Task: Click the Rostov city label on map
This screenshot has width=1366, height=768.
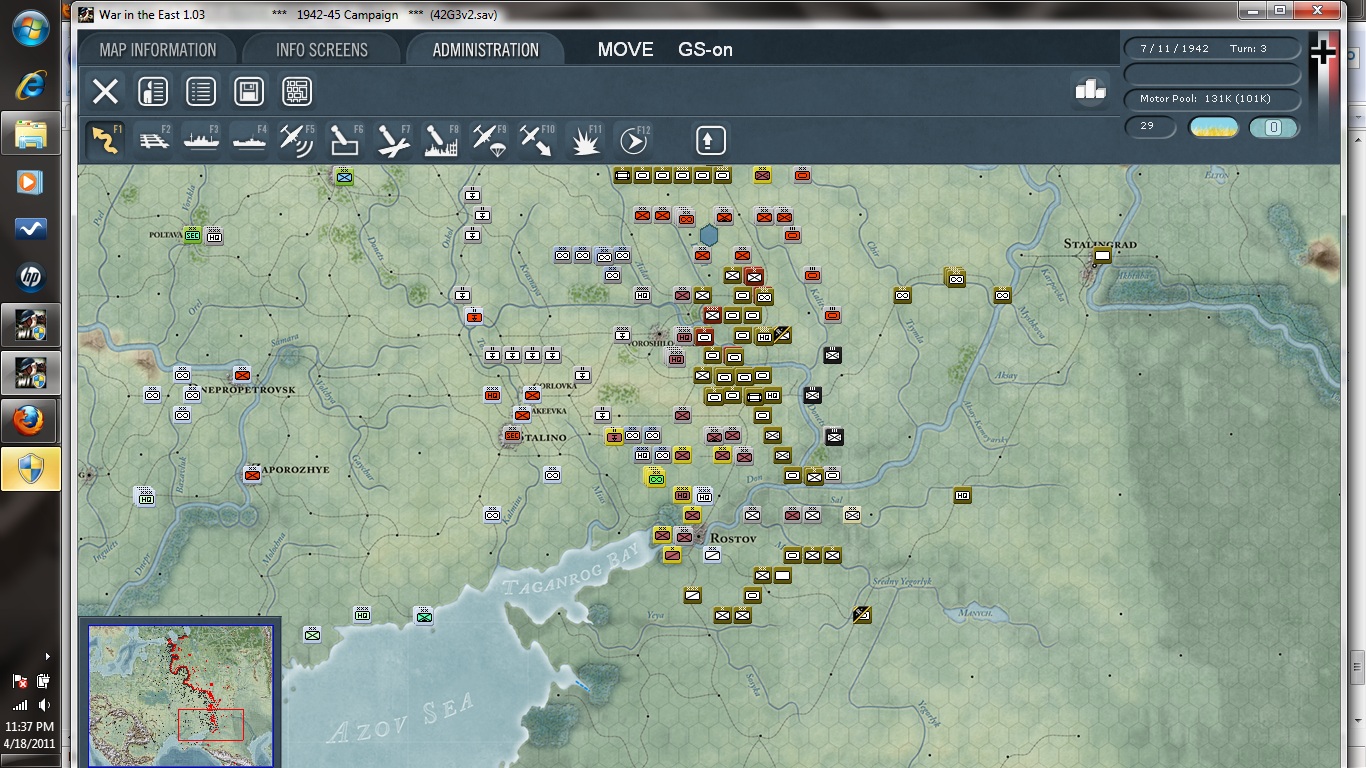Action: (733, 538)
